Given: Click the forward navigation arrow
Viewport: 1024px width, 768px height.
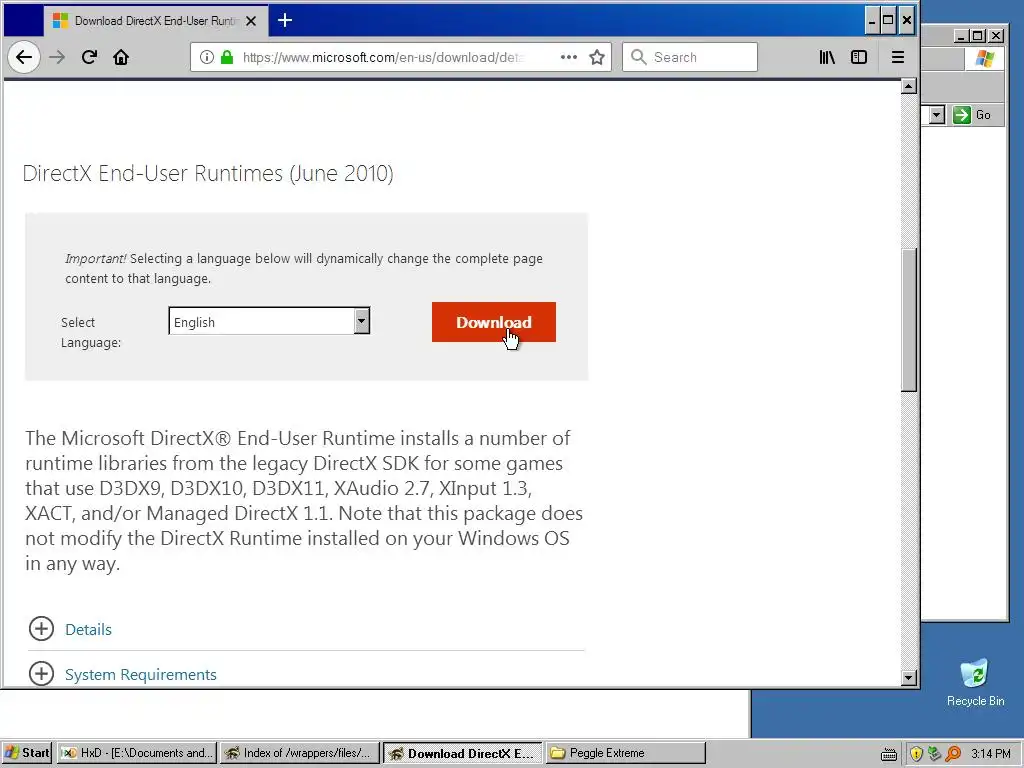Looking at the screenshot, I should pos(57,57).
